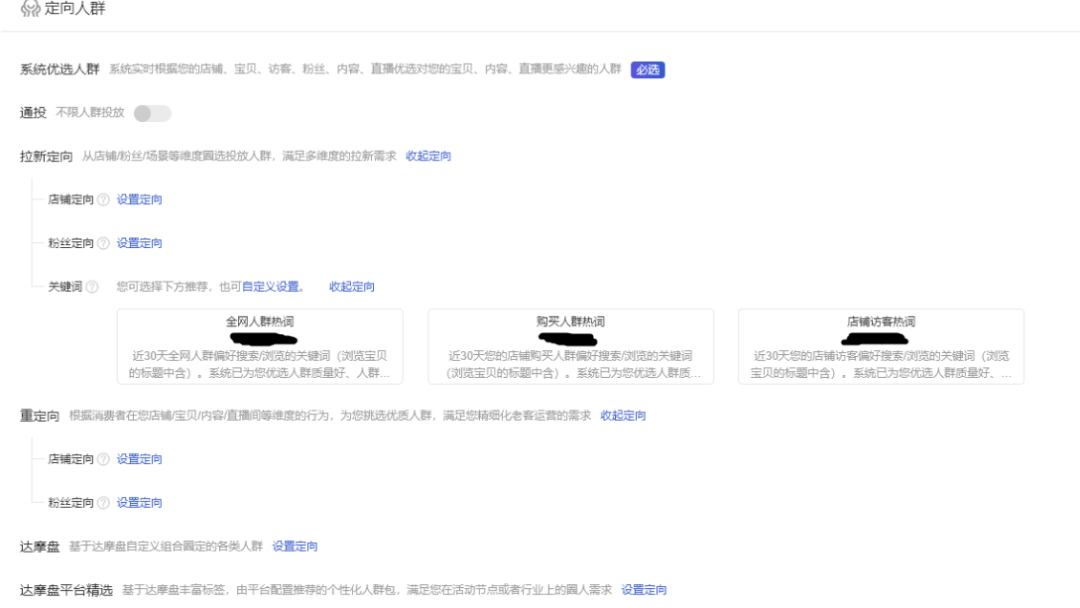This screenshot has height=608, width=1080.
Task: Collapse the 拉新定向 section via 收起定向
Action: pos(428,156)
